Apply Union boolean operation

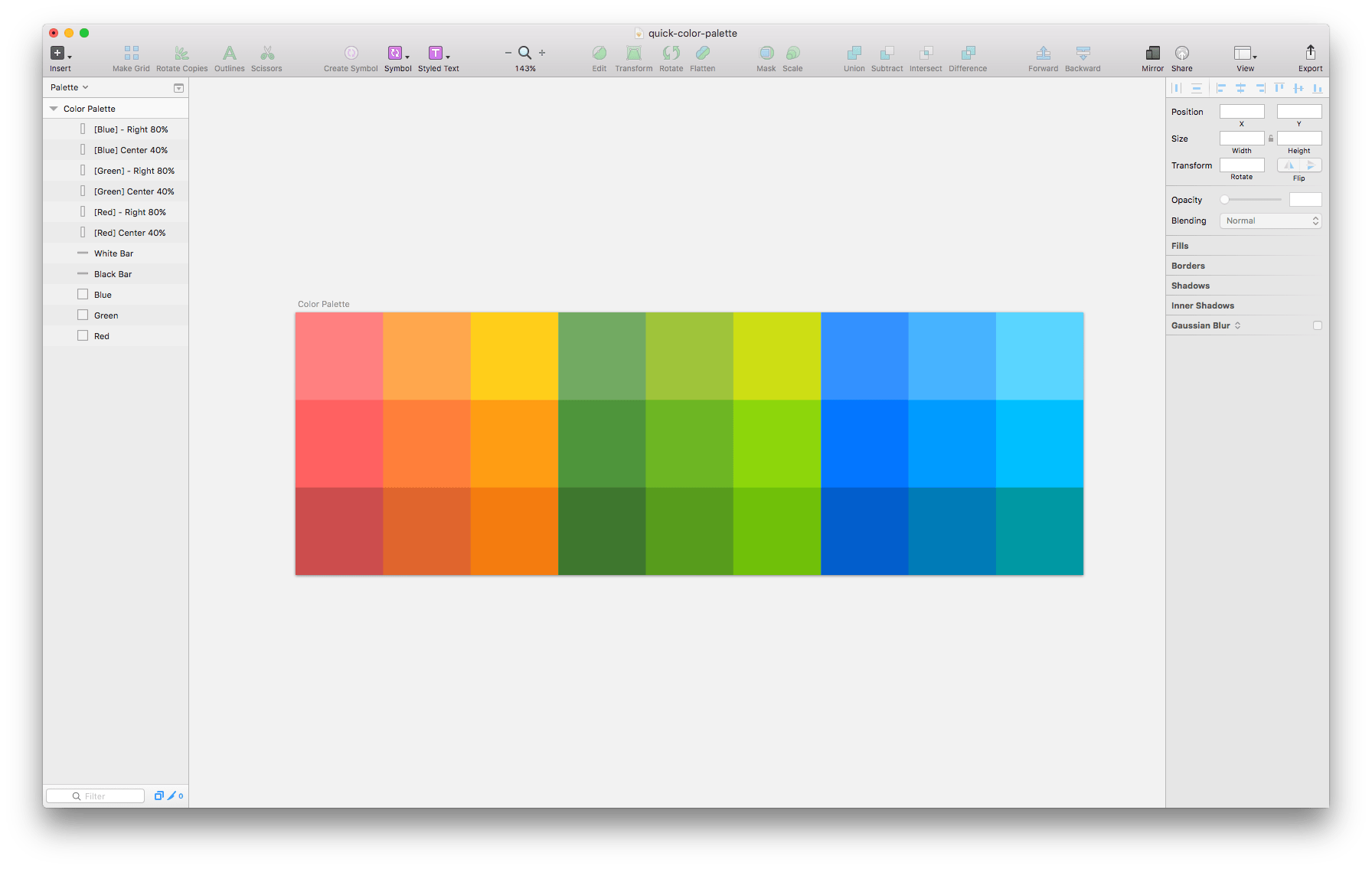(x=854, y=53)
